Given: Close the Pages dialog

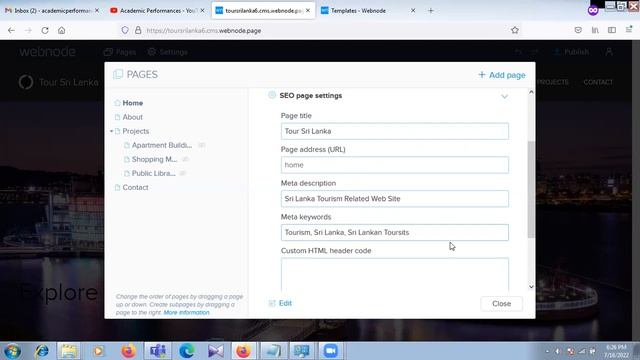Looking at the screenshot, I should [501, 304].
